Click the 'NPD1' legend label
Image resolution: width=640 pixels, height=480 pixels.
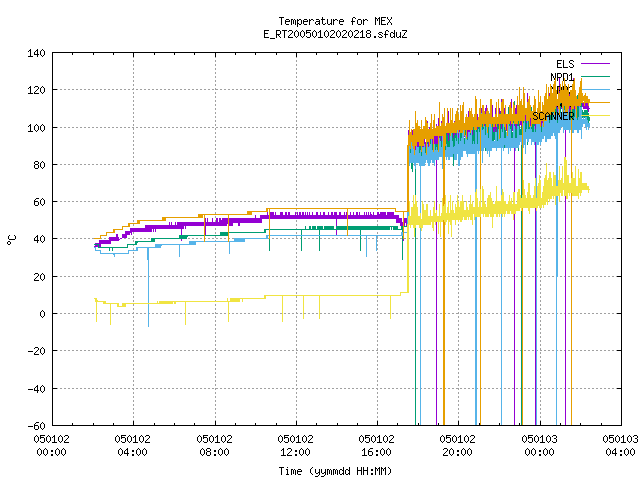(x=562, y=77)
